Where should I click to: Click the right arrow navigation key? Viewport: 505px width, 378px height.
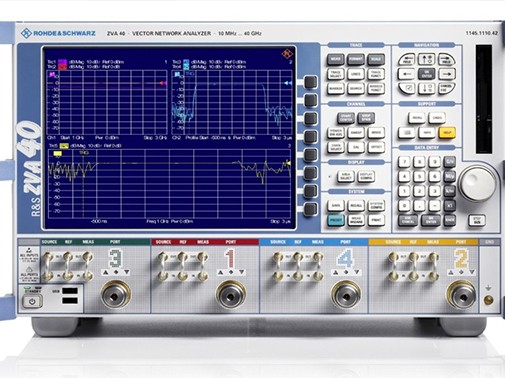[x=447, y=74]
